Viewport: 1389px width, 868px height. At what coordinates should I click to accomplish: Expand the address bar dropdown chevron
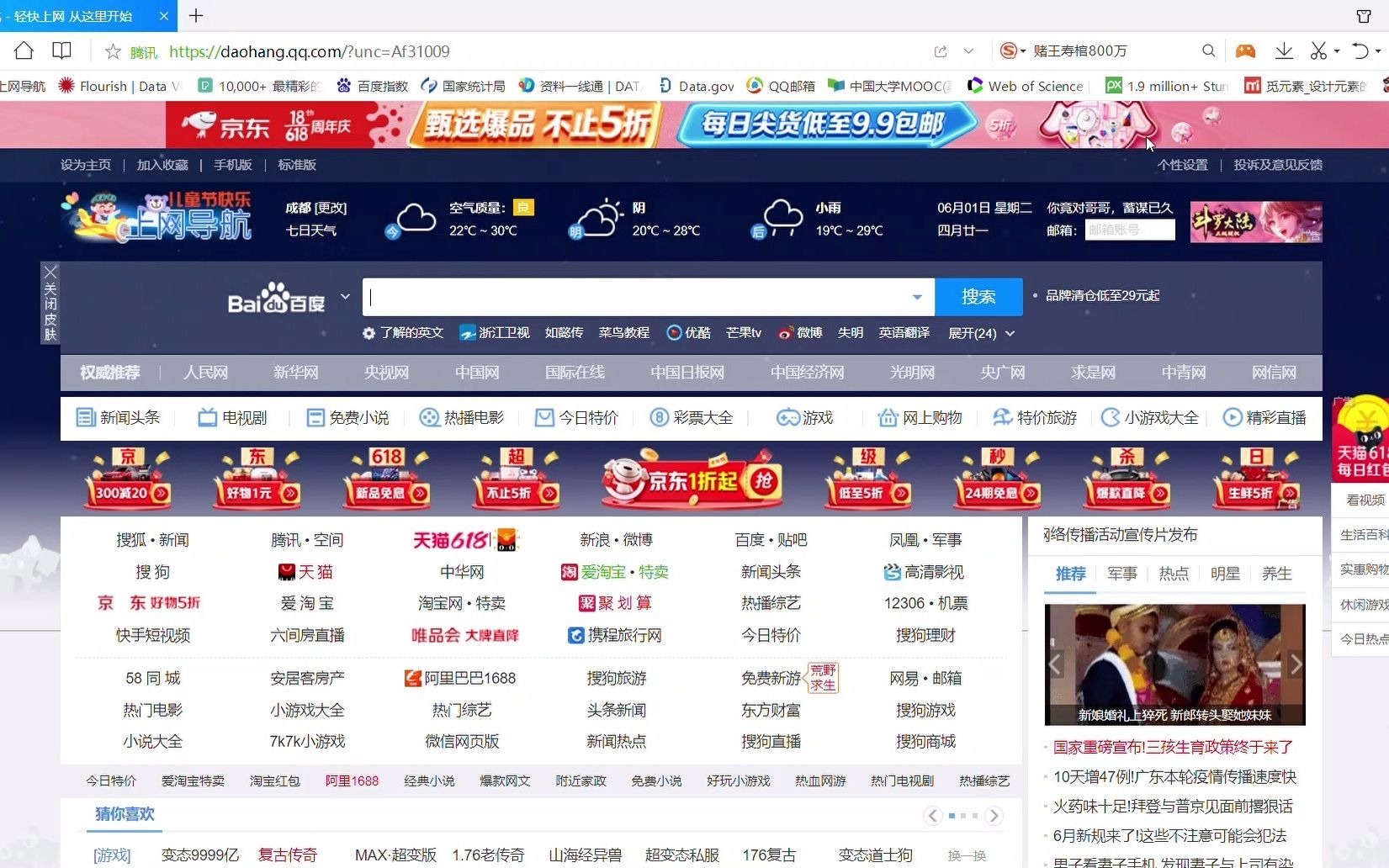[x=969, y=51]
